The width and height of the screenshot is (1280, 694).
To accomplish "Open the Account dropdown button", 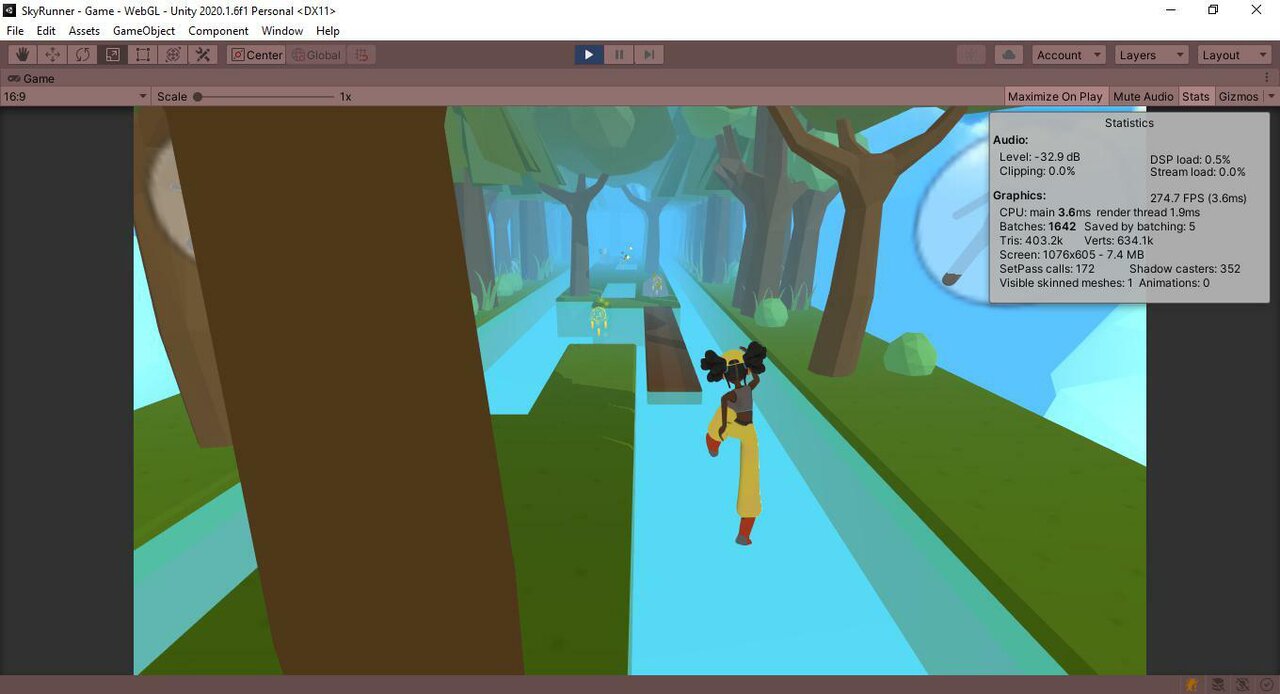I will coord(1068,55).
